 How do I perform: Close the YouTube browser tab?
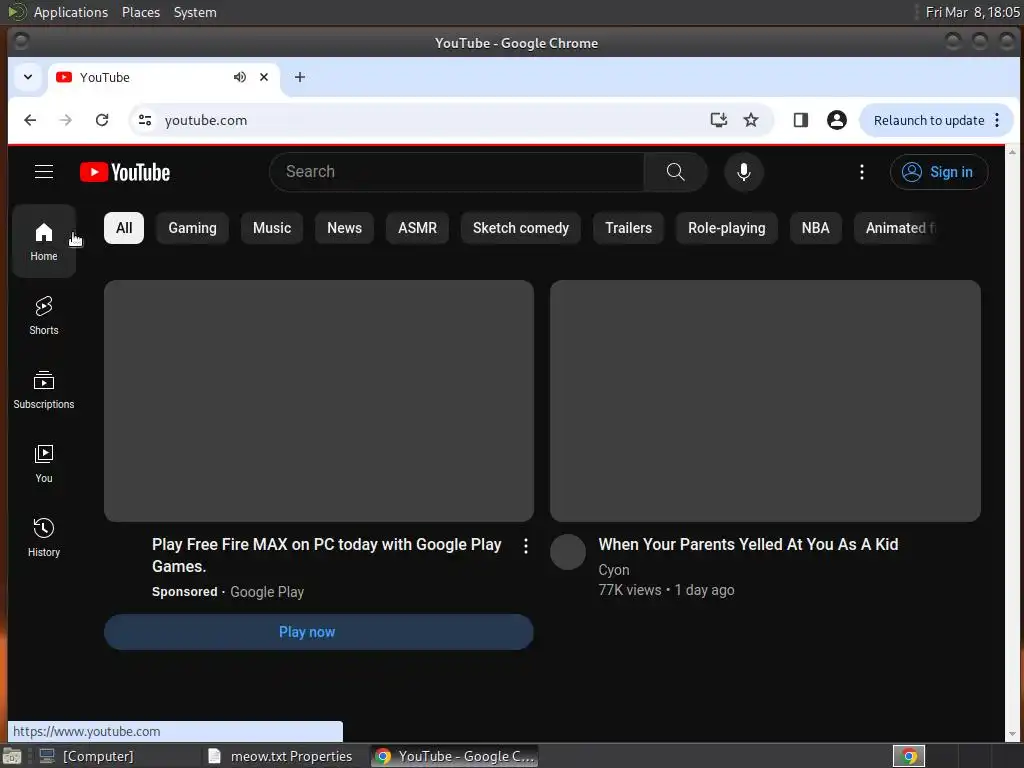pyautogui.click(x=264, y=77)
